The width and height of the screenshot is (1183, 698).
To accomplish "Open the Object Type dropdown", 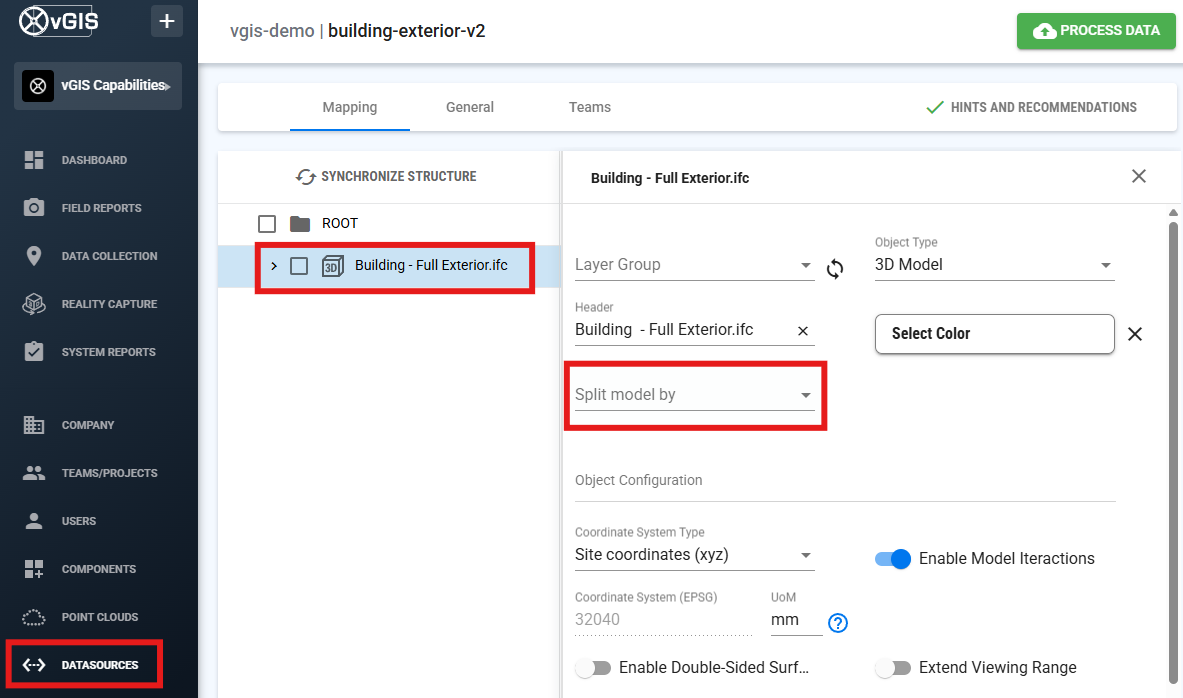I will 994,265.
